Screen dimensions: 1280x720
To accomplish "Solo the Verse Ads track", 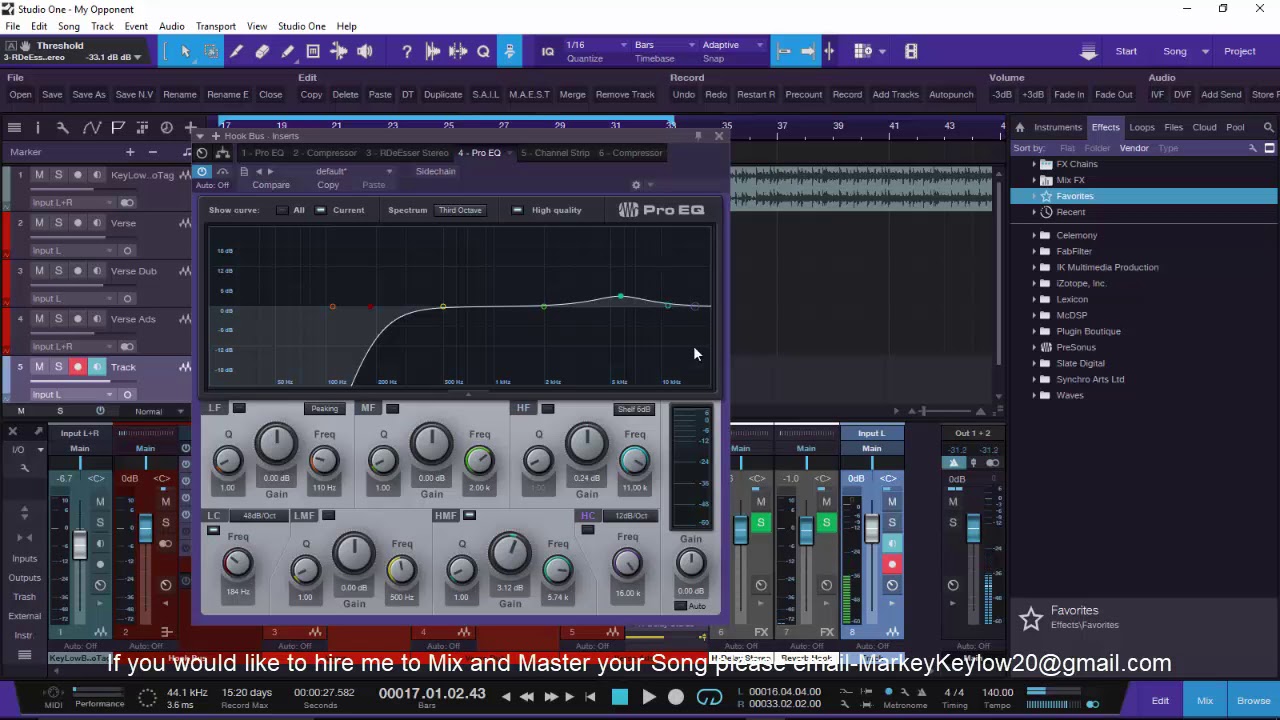I will [58, 319].
